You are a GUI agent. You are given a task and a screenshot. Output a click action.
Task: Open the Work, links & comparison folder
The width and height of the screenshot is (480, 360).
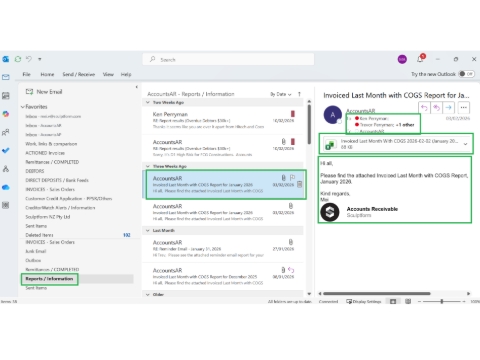coord(51,144)
